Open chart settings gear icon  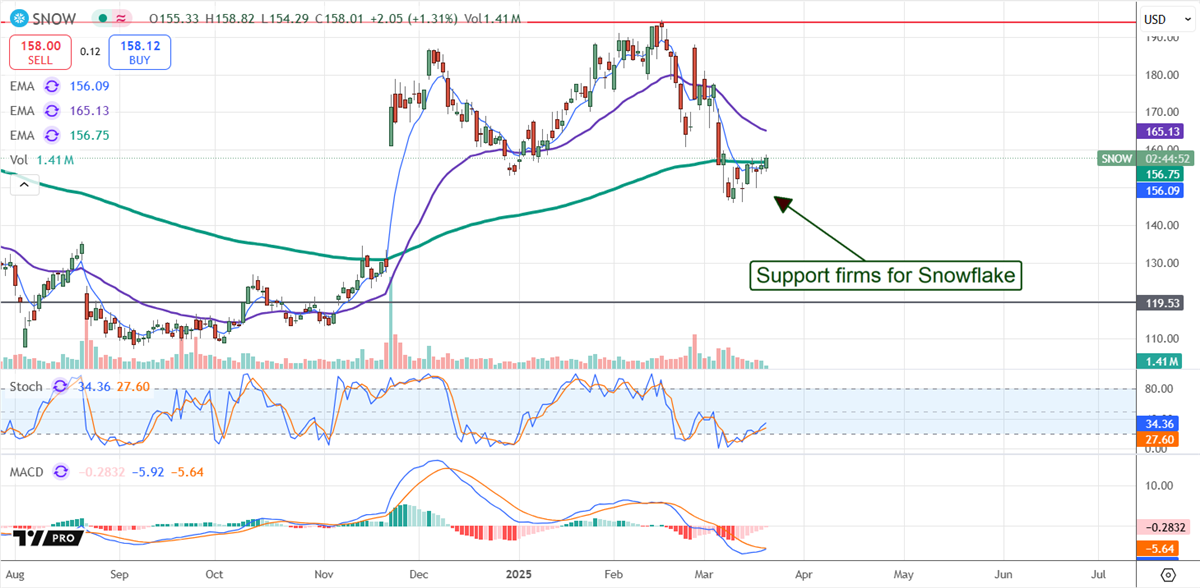[1168, 575]
